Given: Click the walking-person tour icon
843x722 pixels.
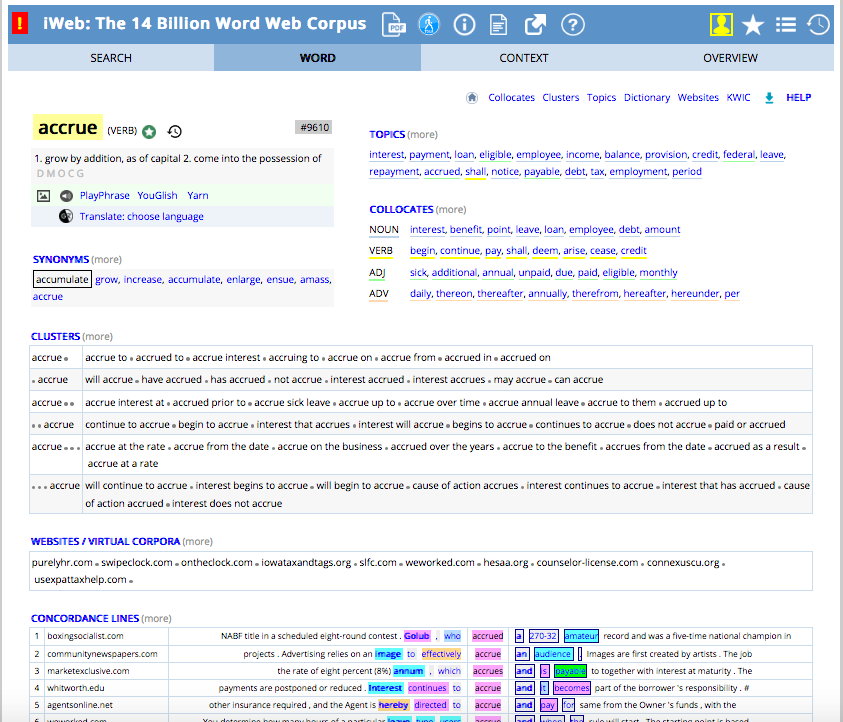Looking at the screenshot, I should pos(428,24).
